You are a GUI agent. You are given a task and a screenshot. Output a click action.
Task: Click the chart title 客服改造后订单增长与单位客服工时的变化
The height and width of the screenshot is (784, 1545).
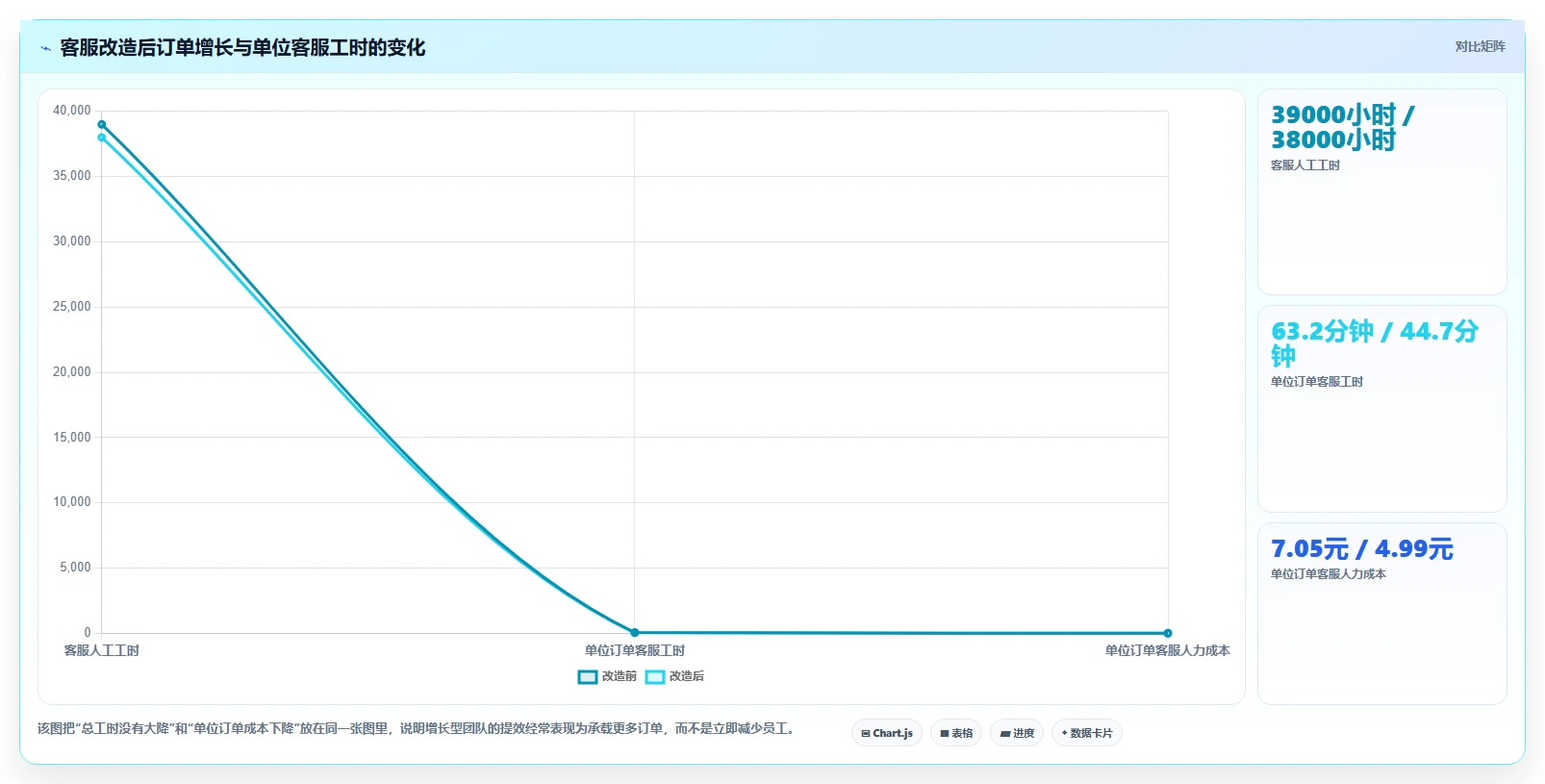coord(242,47)
